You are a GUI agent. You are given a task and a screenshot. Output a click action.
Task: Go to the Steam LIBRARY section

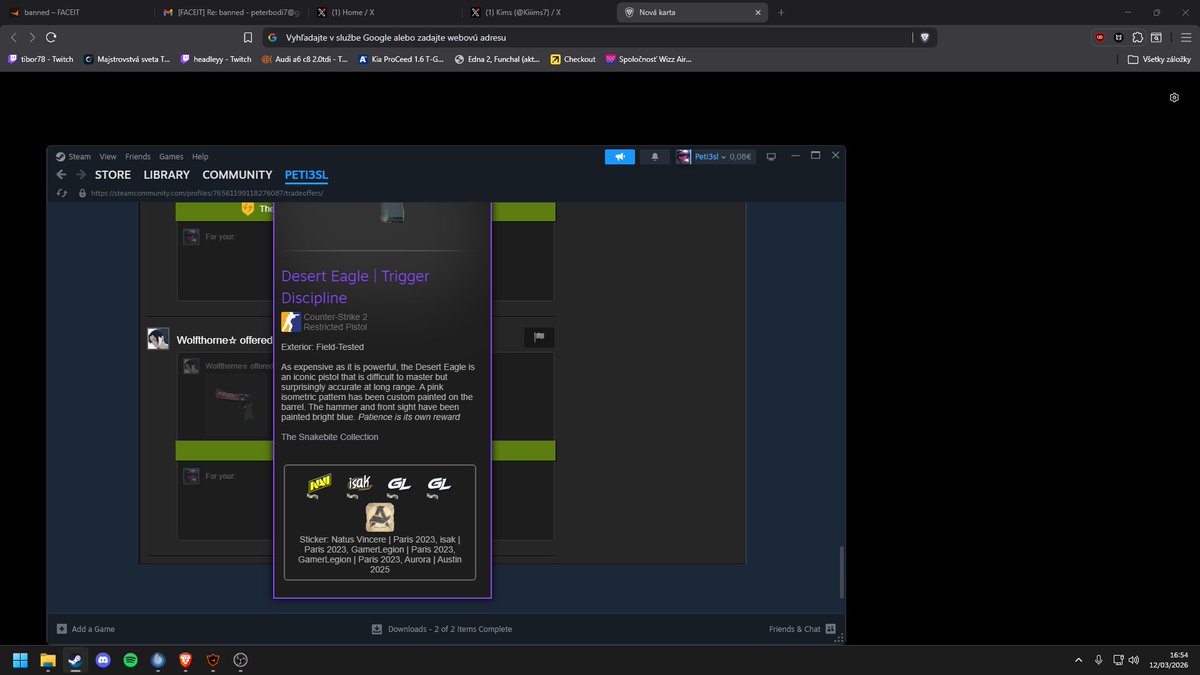(166, 175)
